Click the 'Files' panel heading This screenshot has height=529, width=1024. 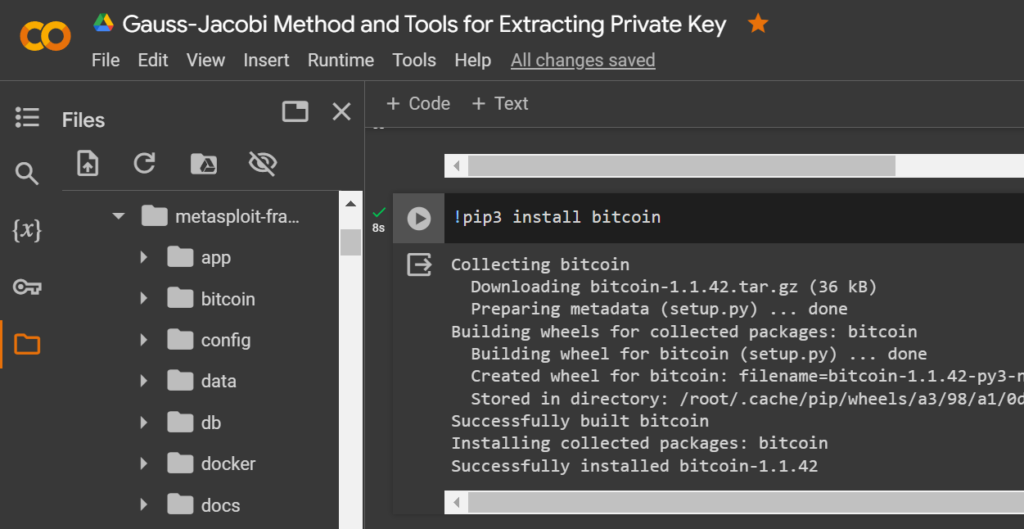pyautogui.click(x=84, y=120)
